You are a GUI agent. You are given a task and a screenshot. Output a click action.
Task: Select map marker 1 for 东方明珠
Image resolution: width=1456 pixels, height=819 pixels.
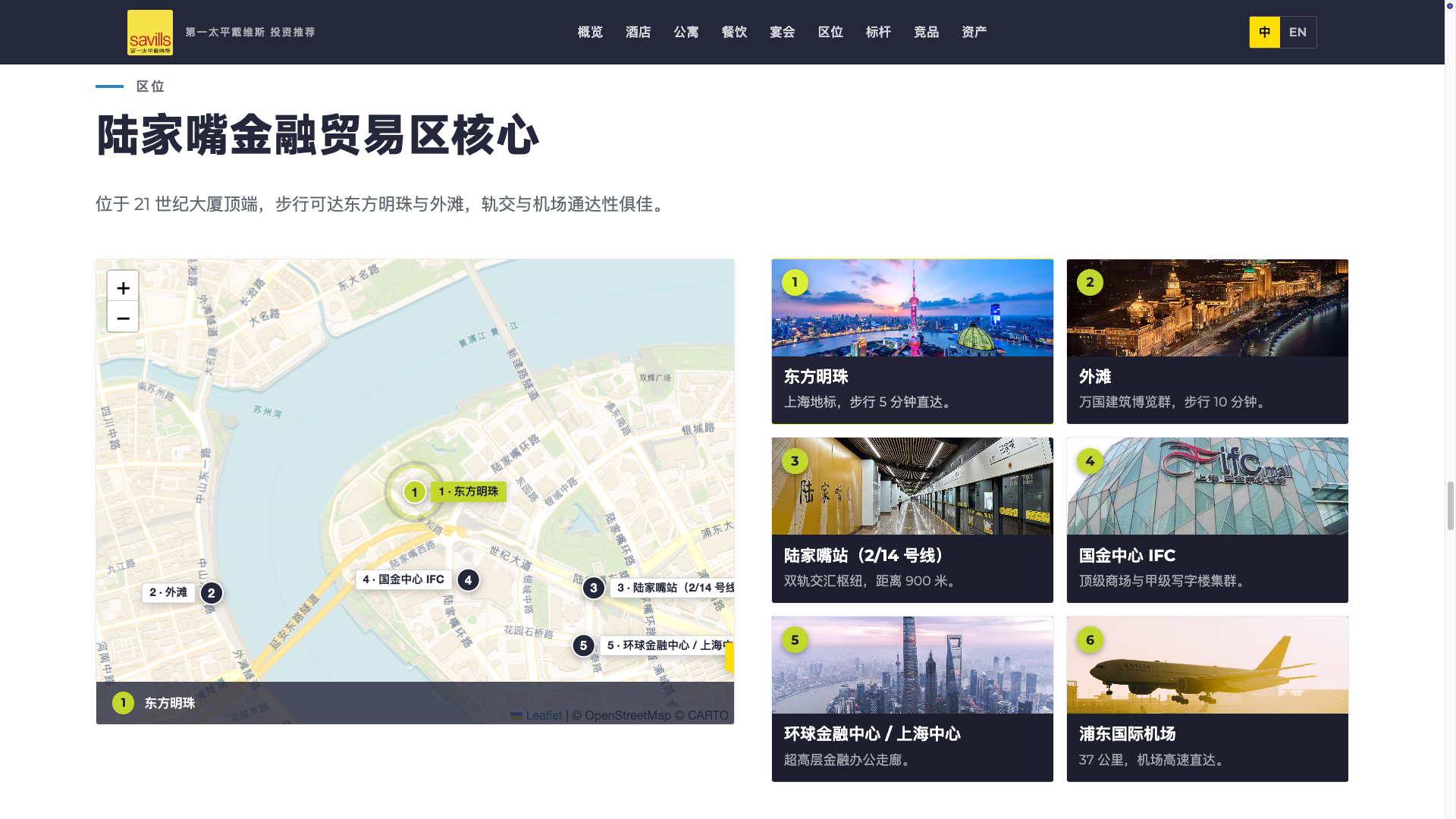pos(414,492)
